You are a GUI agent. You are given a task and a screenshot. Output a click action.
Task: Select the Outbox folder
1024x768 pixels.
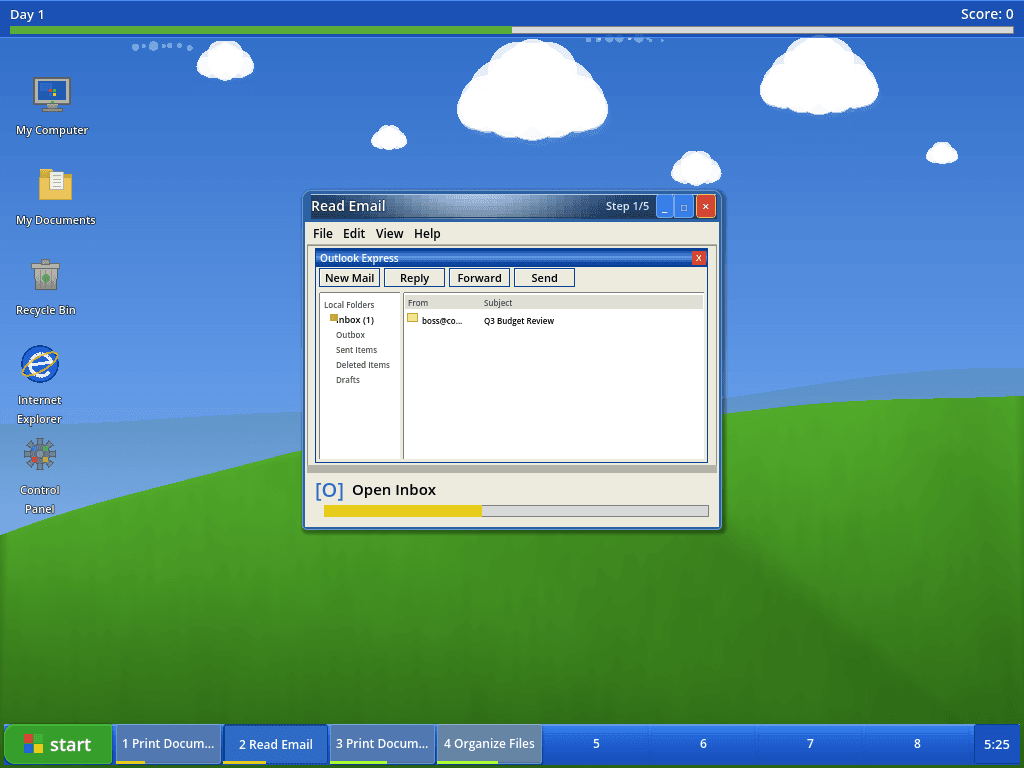pos(352,334)
